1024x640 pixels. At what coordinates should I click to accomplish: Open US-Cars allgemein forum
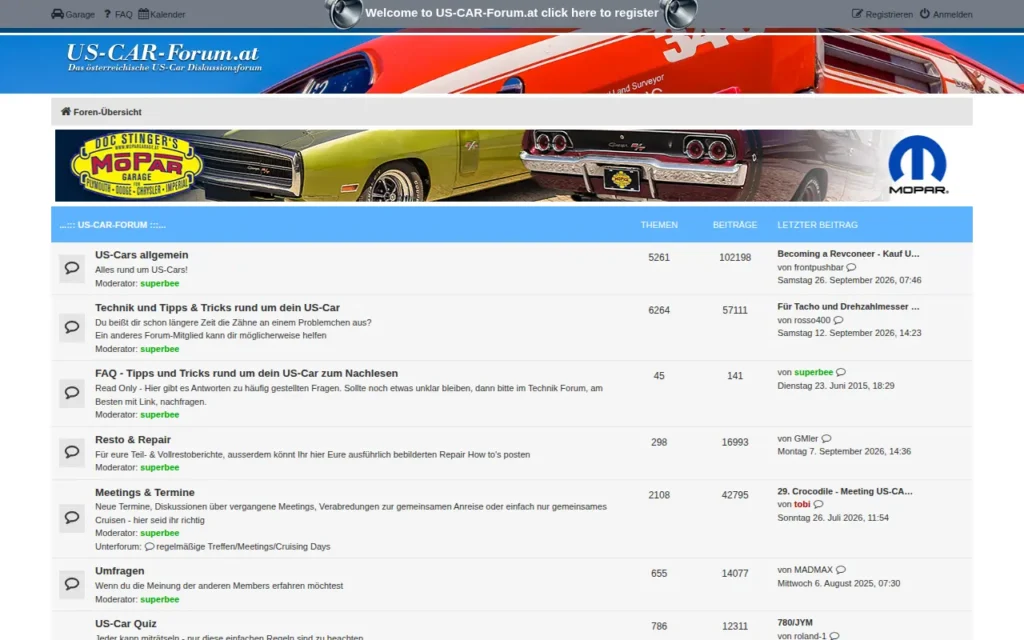142,255
